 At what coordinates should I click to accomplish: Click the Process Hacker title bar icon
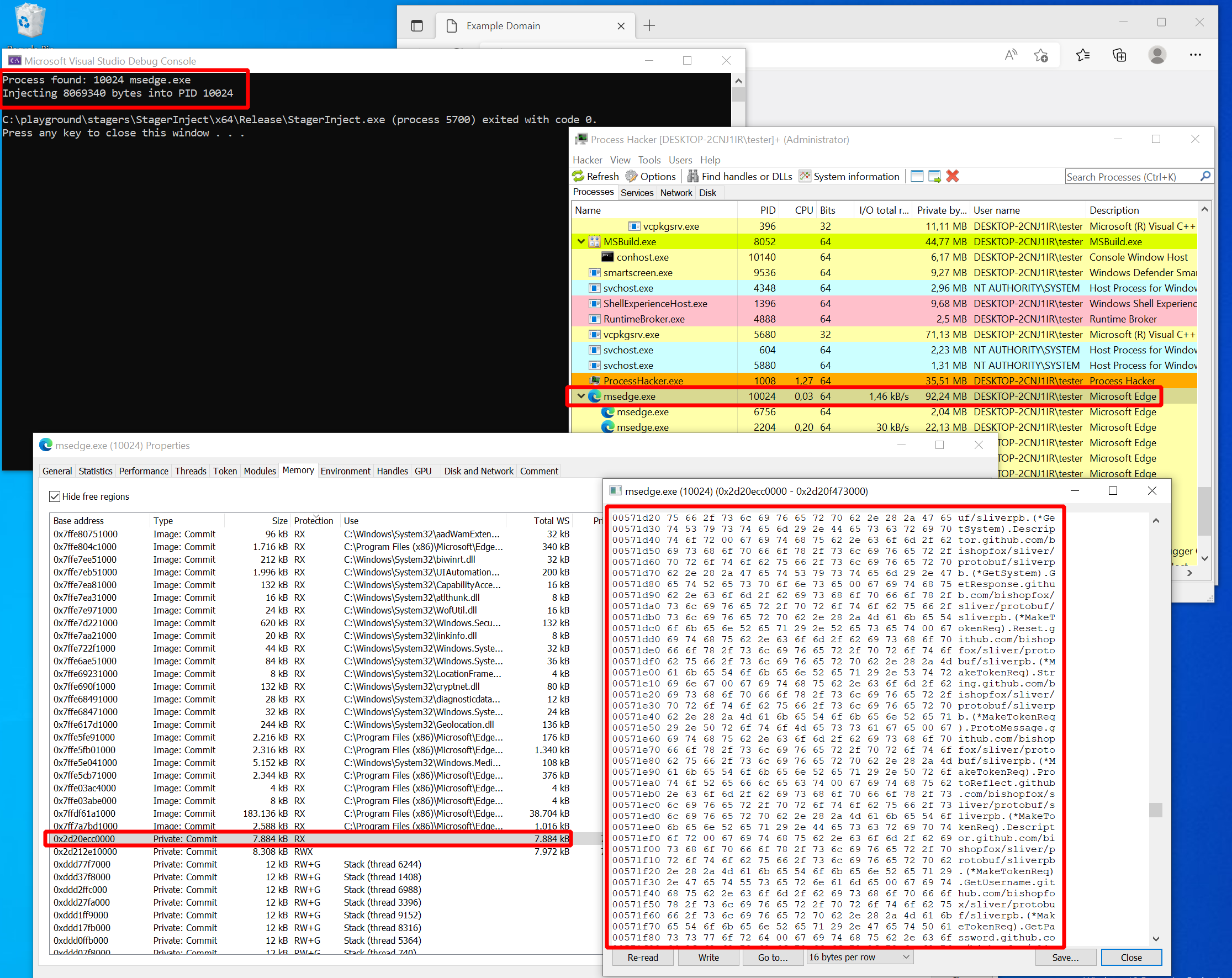[x=581, y=139]
